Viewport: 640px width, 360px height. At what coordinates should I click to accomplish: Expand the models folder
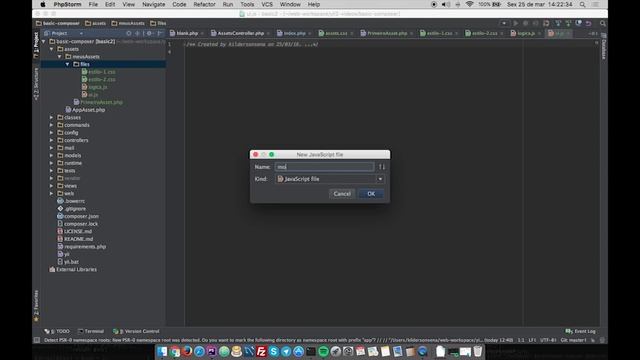point(51,156)
